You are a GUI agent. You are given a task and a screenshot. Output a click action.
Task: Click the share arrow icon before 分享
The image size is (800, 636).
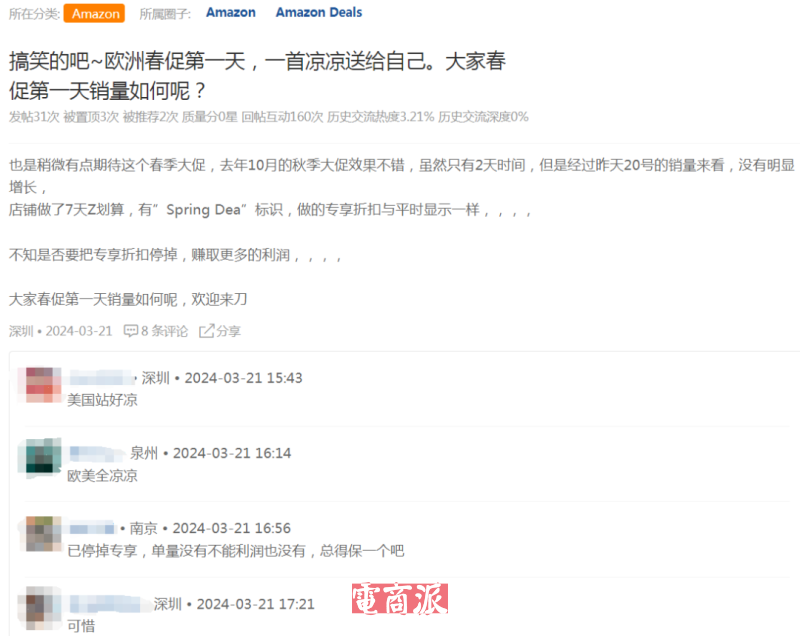click(207, 331)
